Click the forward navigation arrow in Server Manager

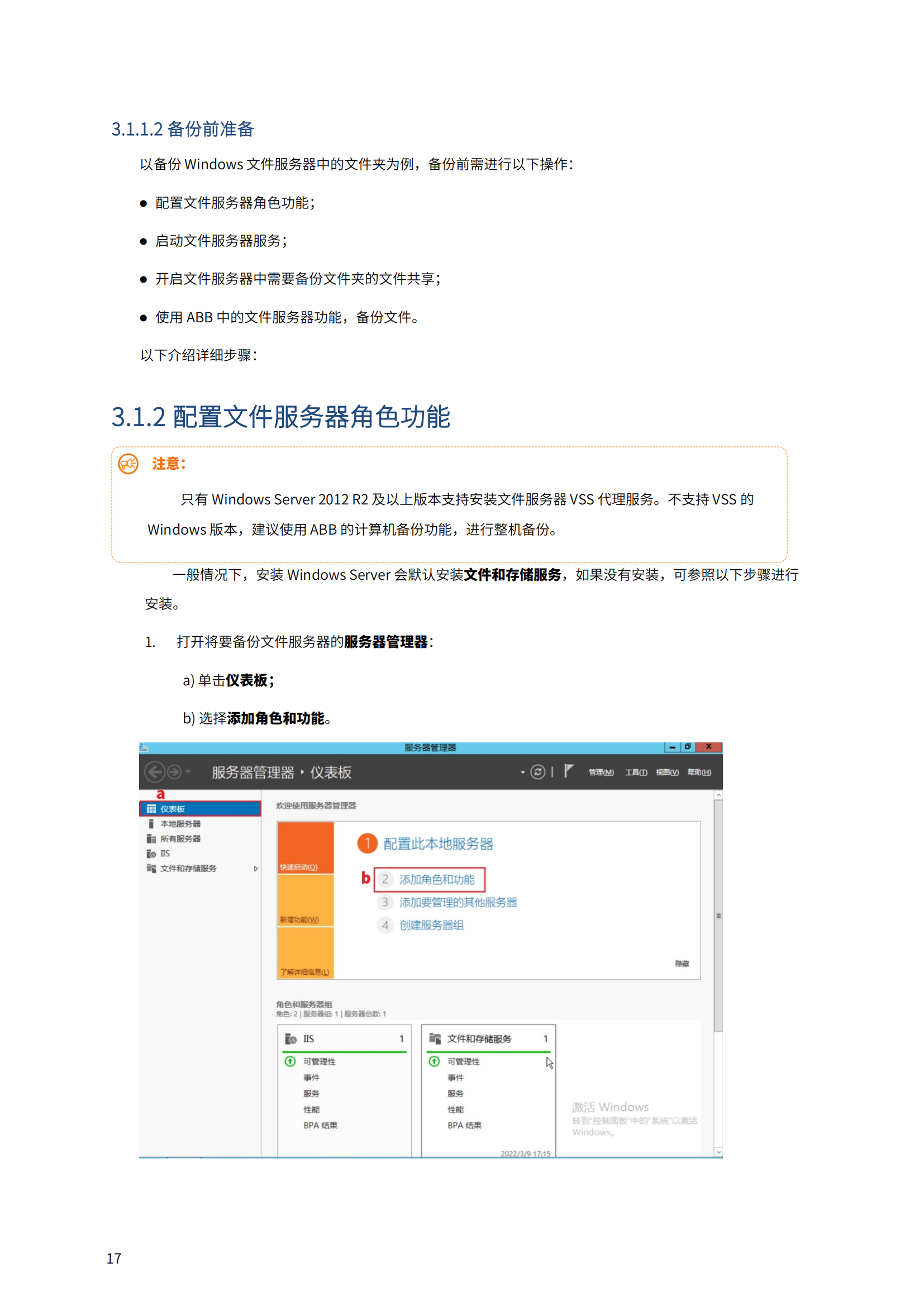(x=175, y=772)
